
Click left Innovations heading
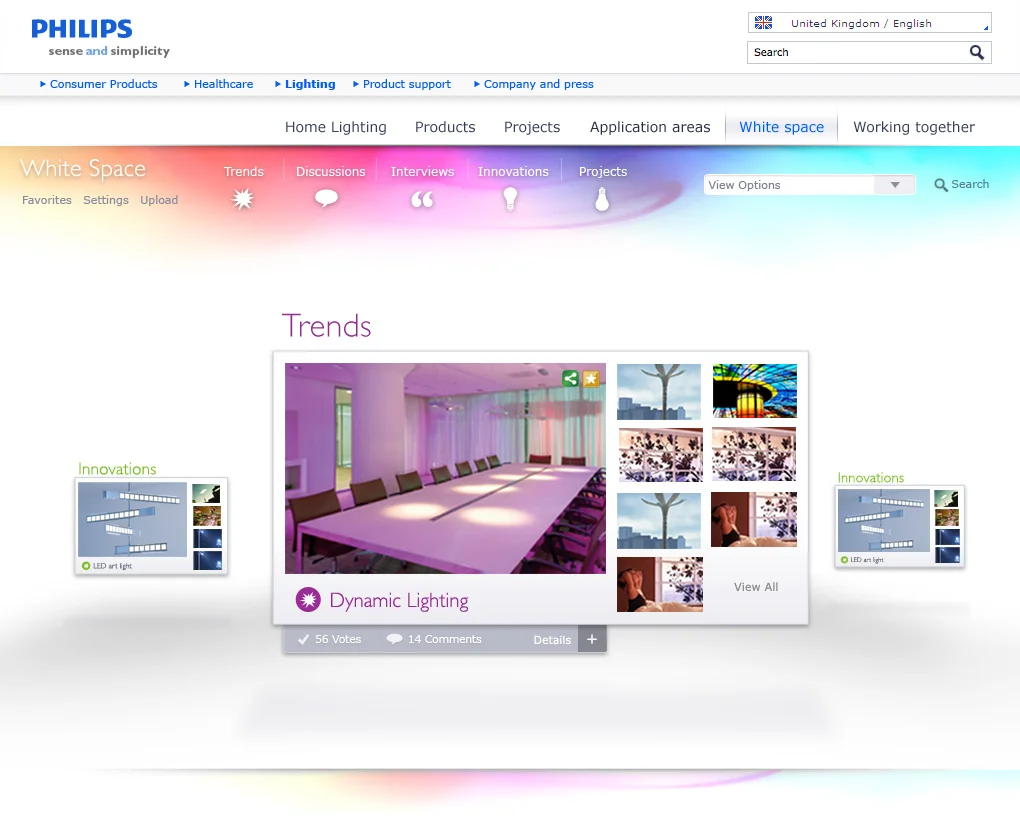point(117,469)
